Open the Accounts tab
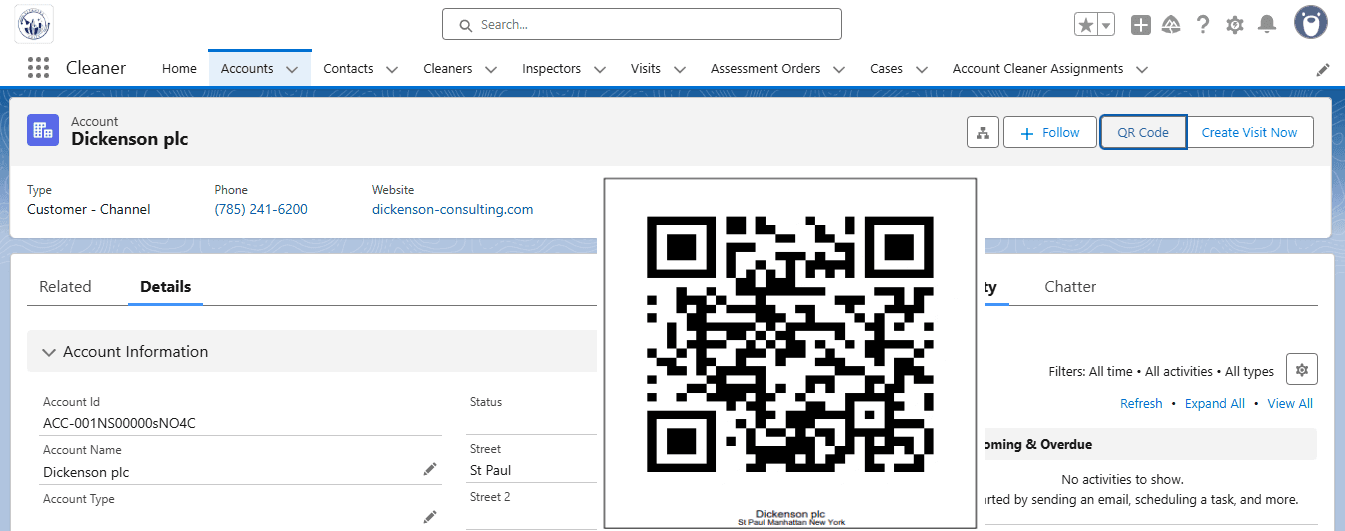1345x531 pixels. tap(247, 69)
